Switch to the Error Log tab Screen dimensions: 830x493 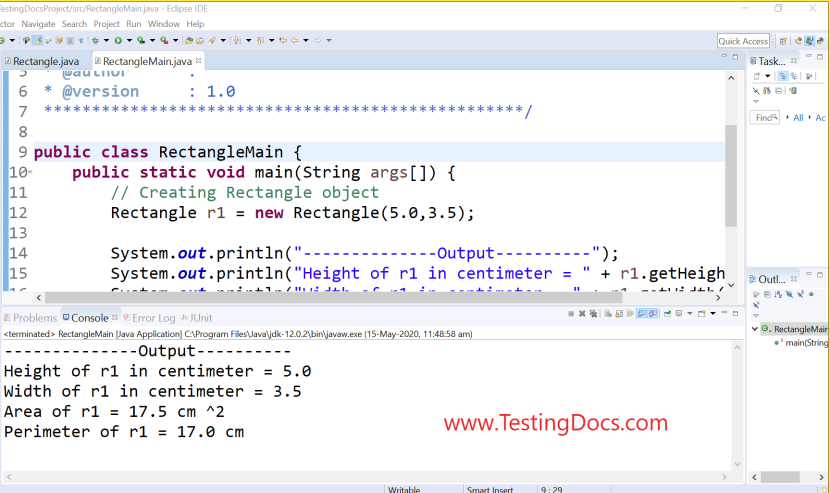pyautogui.click(x=149, y=318)
